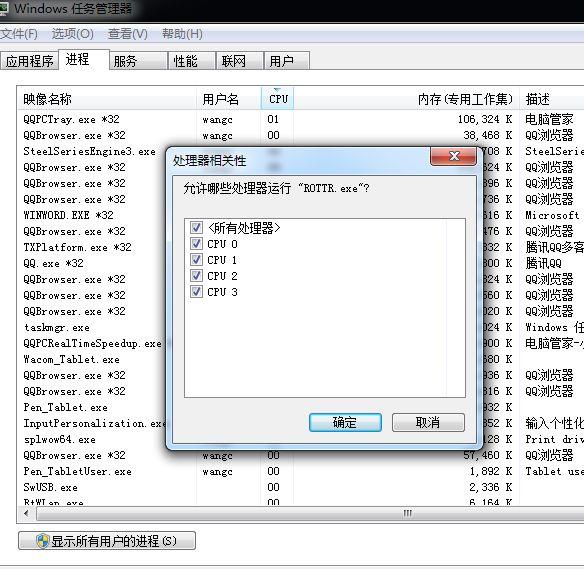This screenshot has height=569, width=584.
Task: Close the 处理器相关性 dialog
Action: click(x=453, y=156)
